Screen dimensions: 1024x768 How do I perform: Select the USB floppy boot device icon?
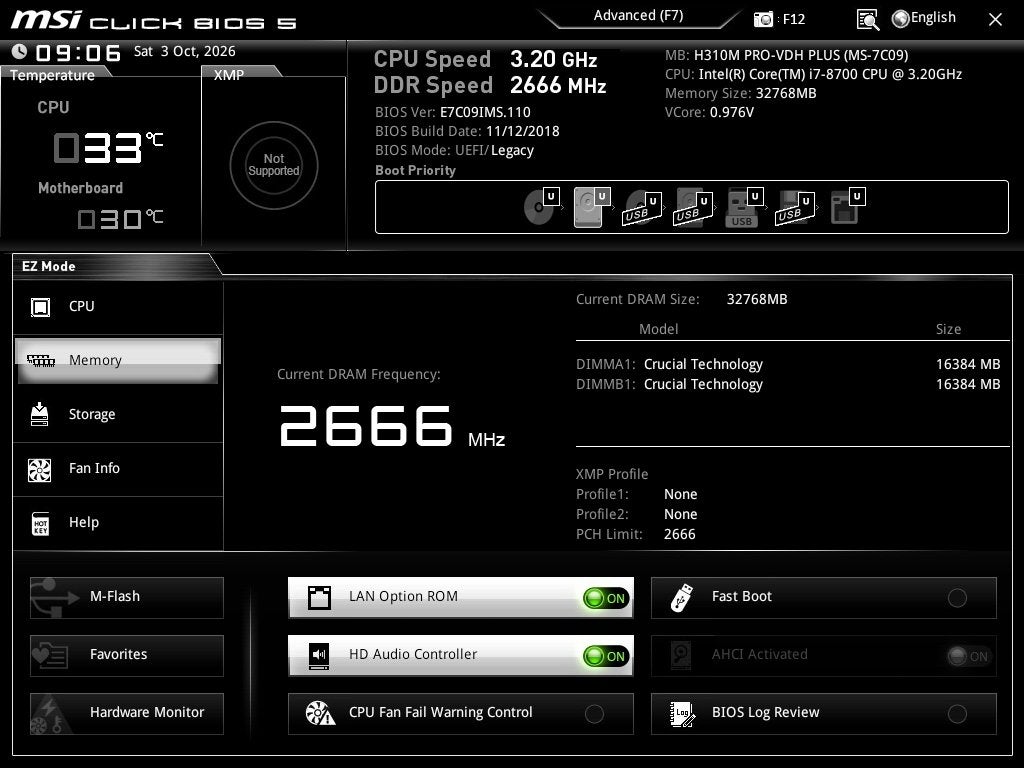point(795,208)
